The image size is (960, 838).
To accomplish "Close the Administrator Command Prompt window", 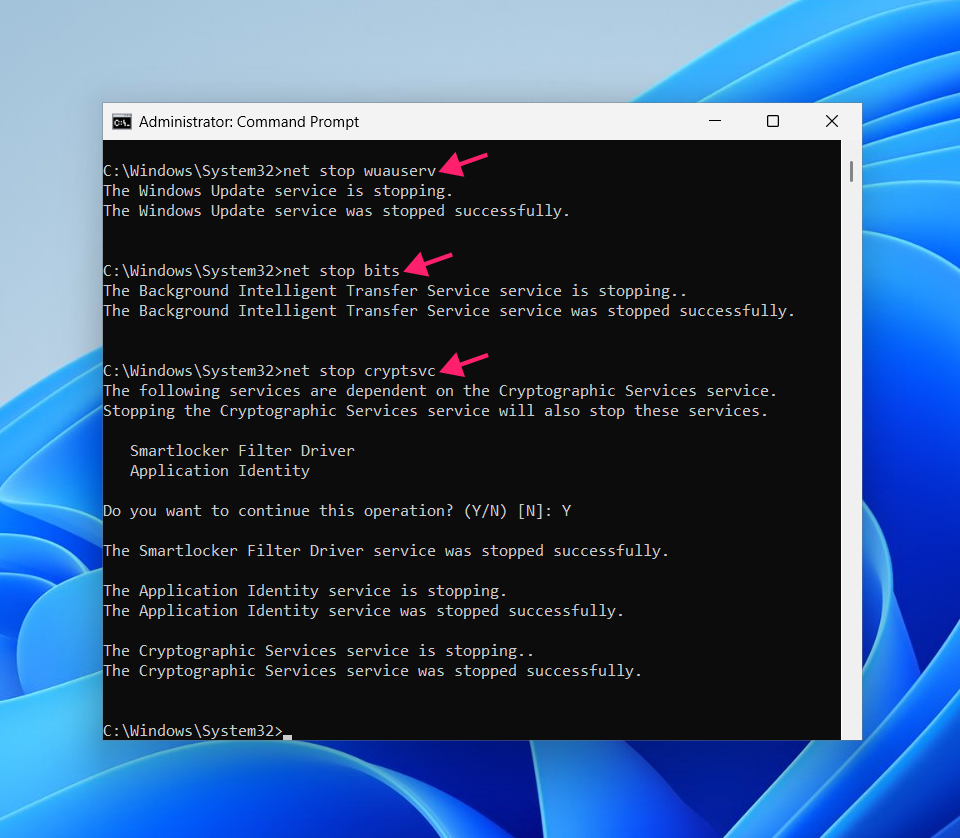I will 831,121.
